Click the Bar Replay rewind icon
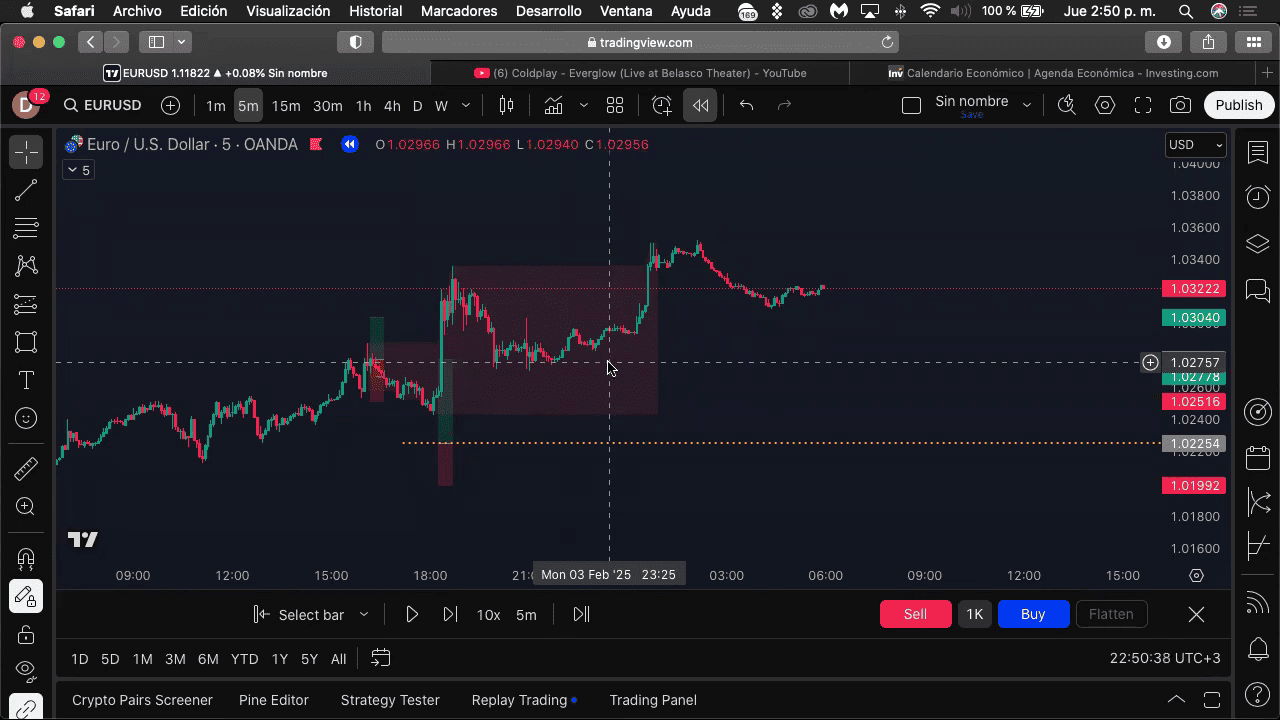Screen dimensions: 1280x720 point(700,105)
